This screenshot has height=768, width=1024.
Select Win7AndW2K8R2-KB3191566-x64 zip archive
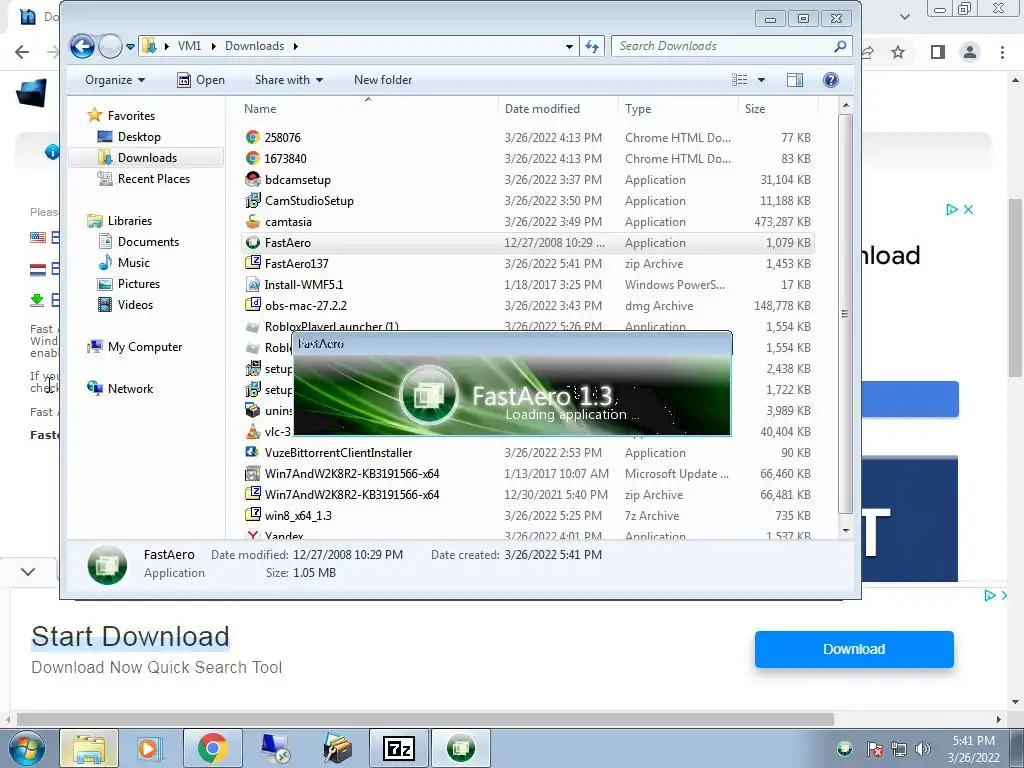pos(352,494)
